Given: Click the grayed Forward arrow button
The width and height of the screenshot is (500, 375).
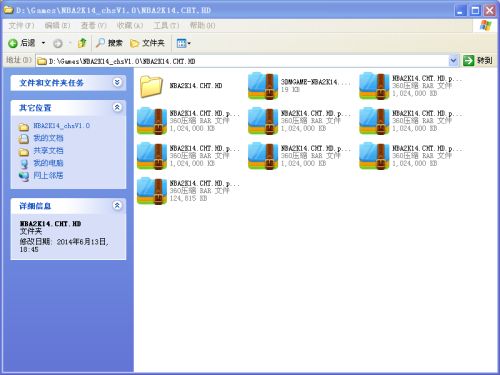Looking at the screenshot, I should point(58,43).
